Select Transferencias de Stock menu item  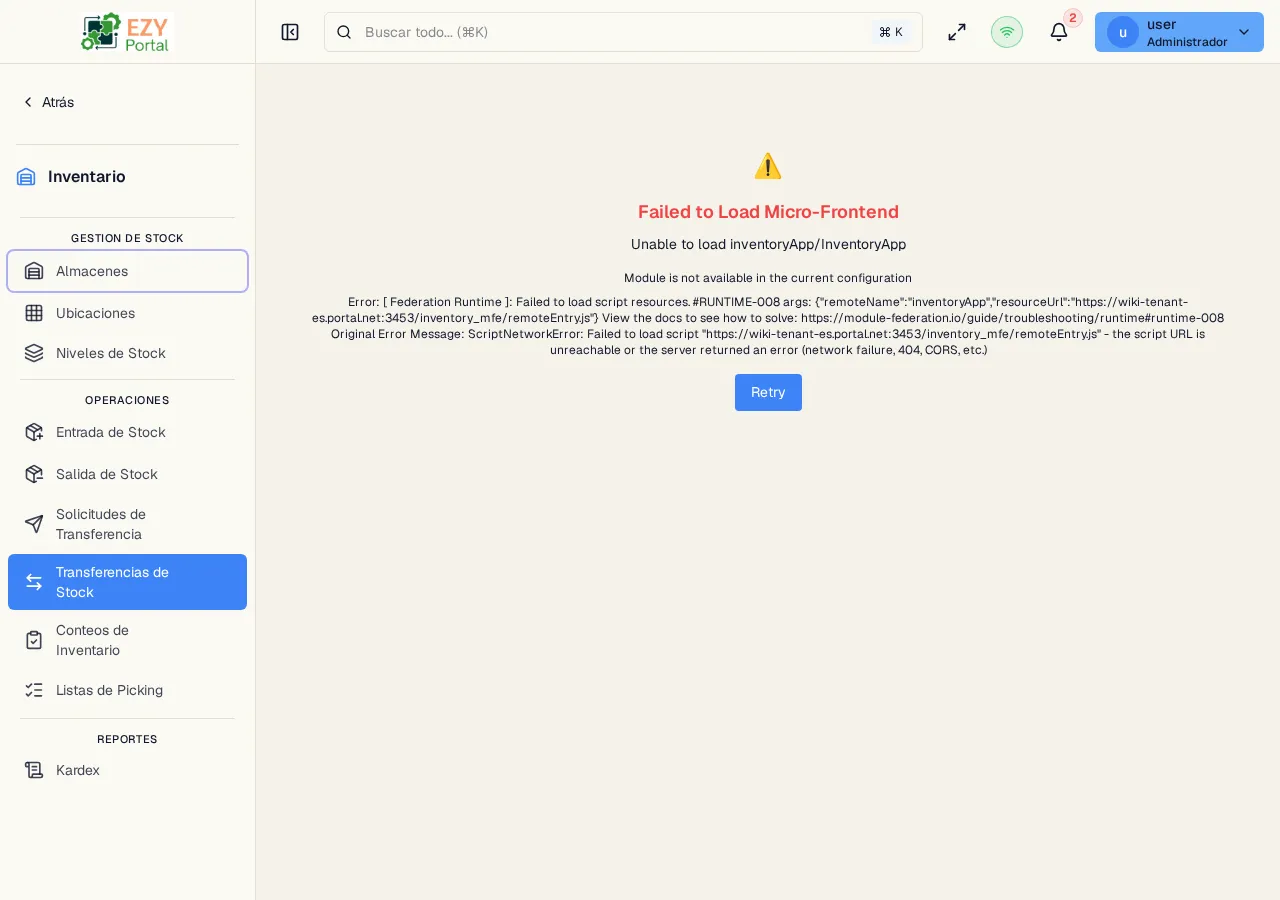click(x=127, y=582)
